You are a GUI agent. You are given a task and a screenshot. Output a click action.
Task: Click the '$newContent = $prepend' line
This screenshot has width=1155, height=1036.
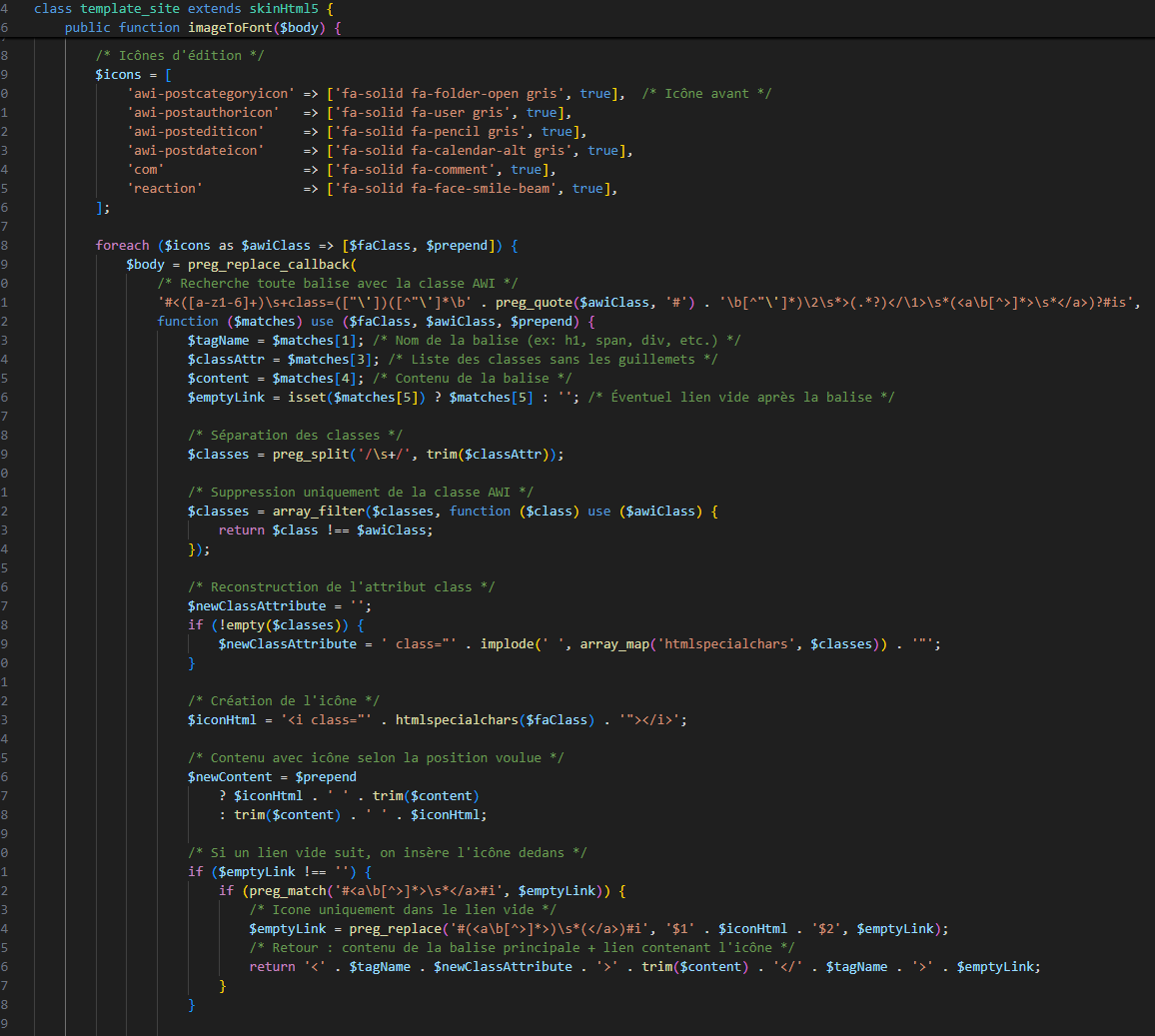[x=272, y=777]
